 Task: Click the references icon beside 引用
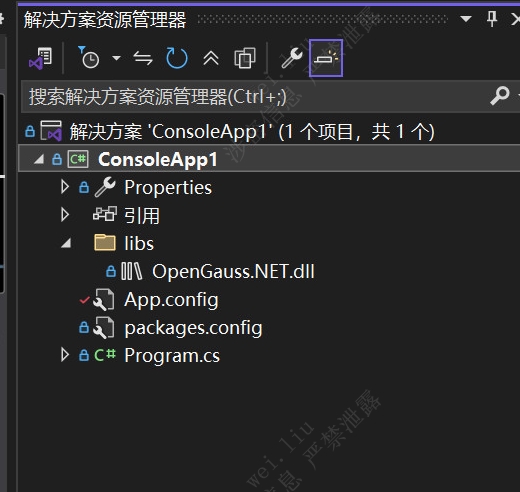coord(105,214)
